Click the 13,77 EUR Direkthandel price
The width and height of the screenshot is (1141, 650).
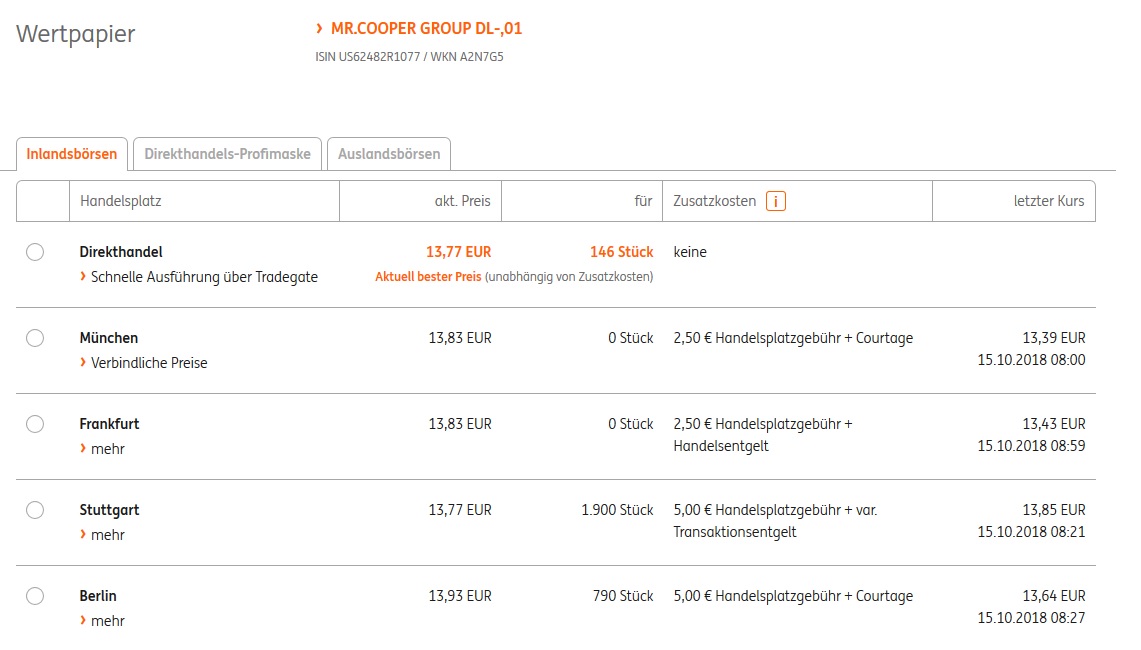point(459,252)
